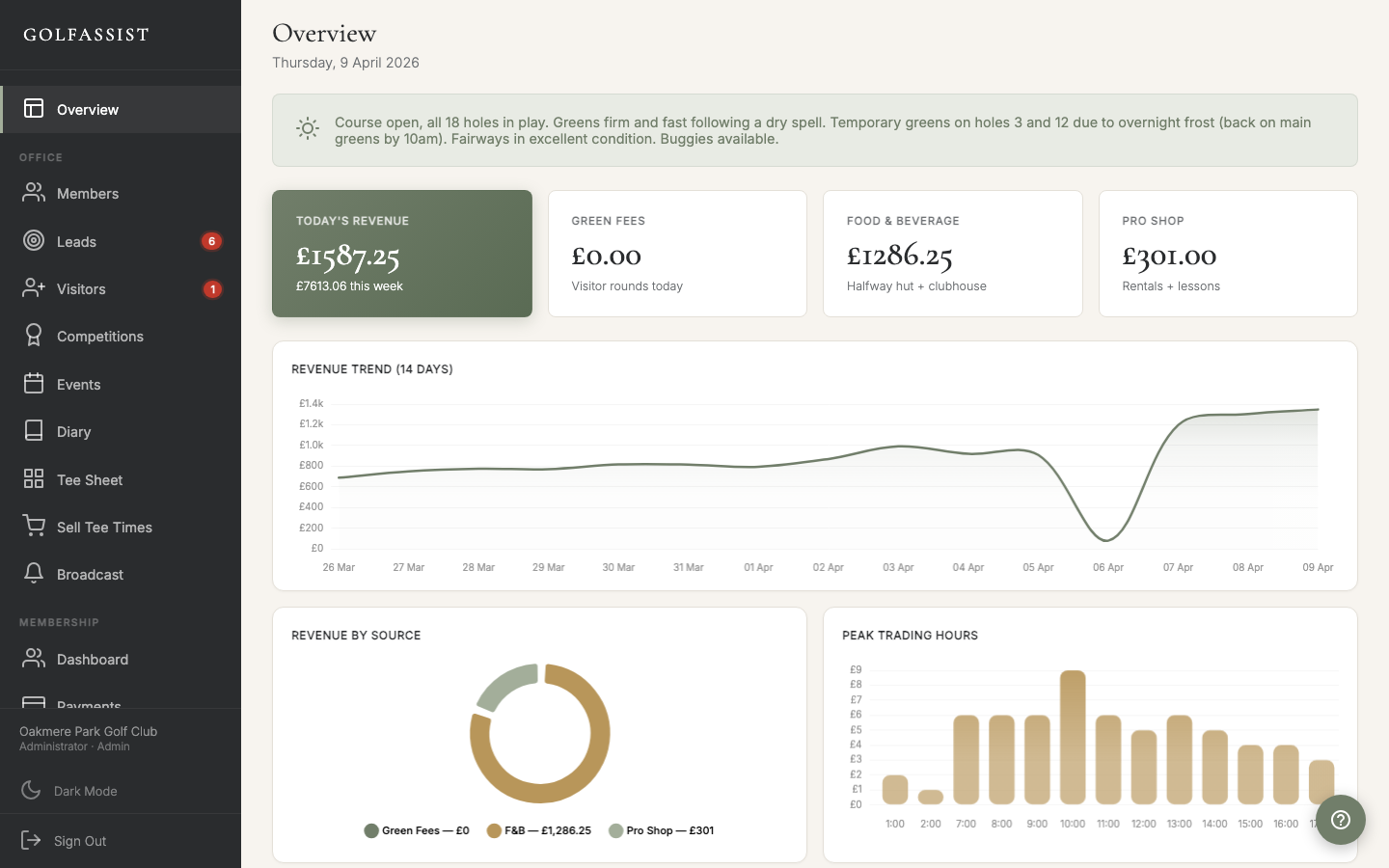Select the Tee Sheet grid icon
The image size is (1389, 868).
pos(34,479)
